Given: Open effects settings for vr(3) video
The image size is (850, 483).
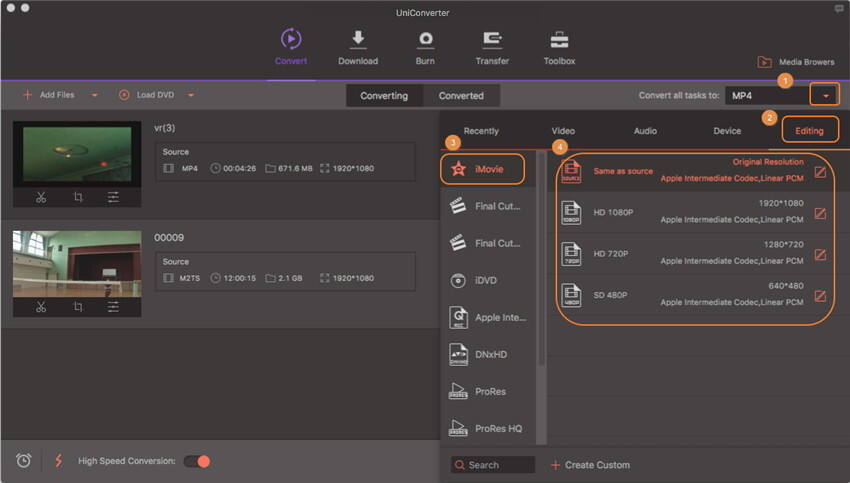Looking at the screenshot, I should 113,197.
